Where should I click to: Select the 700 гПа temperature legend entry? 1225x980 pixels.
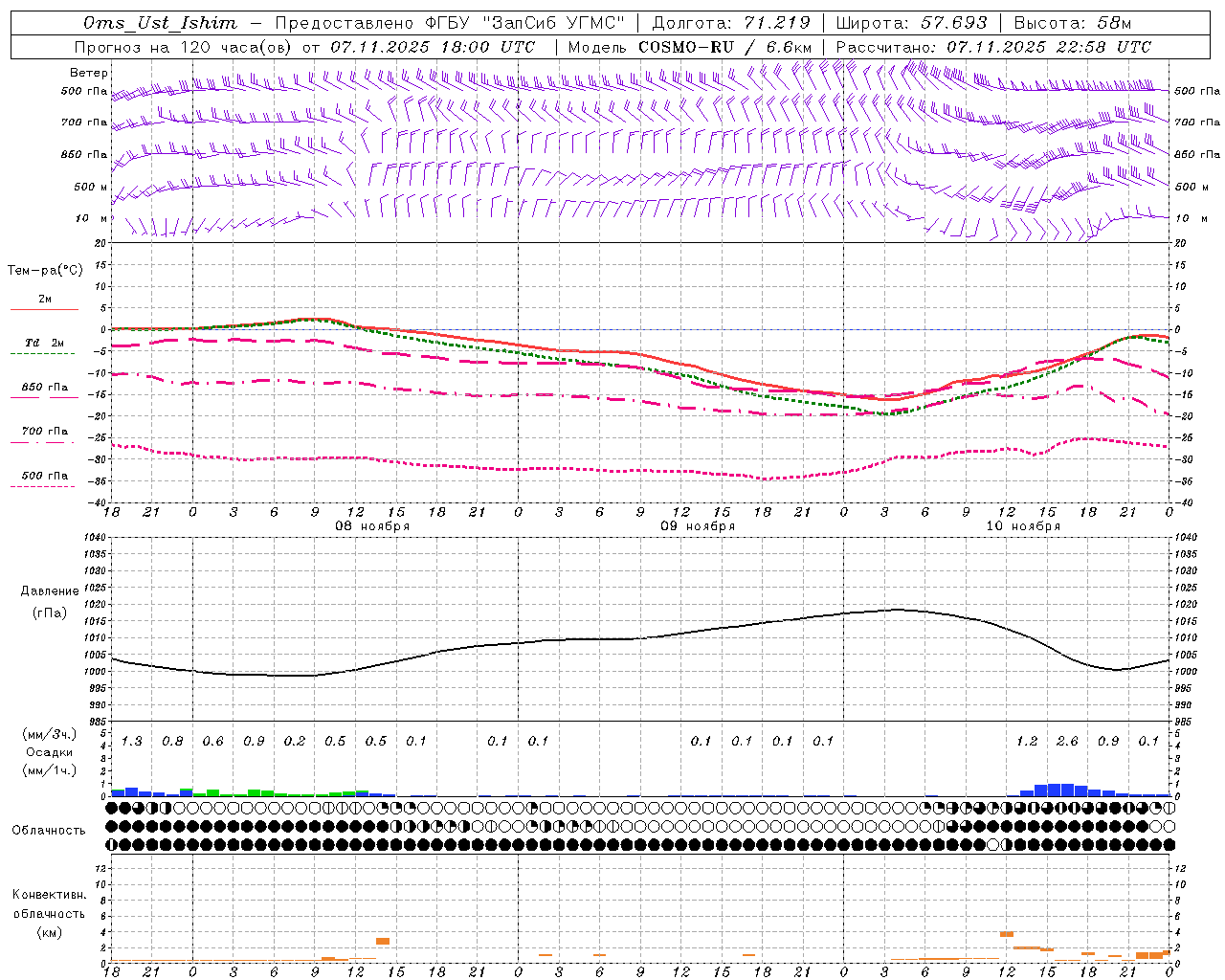[45, 432]
